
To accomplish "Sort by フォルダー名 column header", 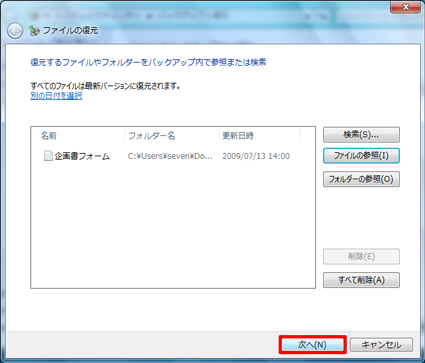I will (x=172, y=136).
